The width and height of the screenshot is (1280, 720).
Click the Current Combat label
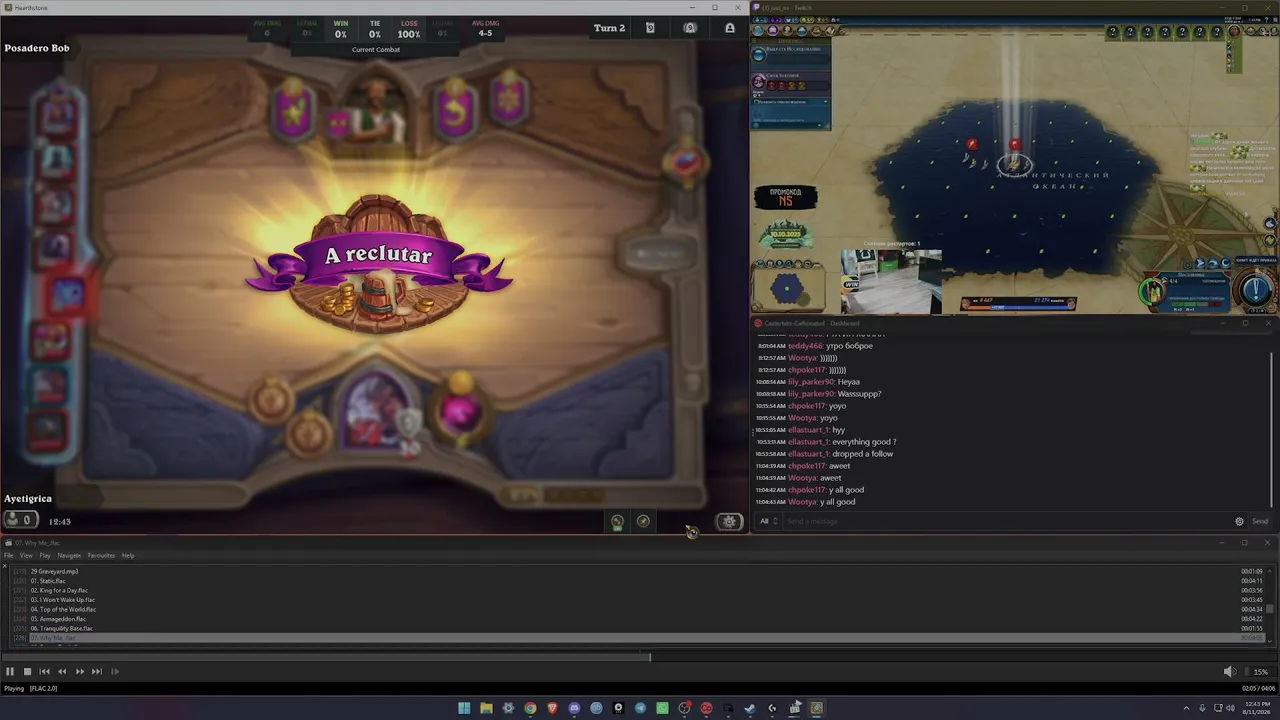(376, 50)
